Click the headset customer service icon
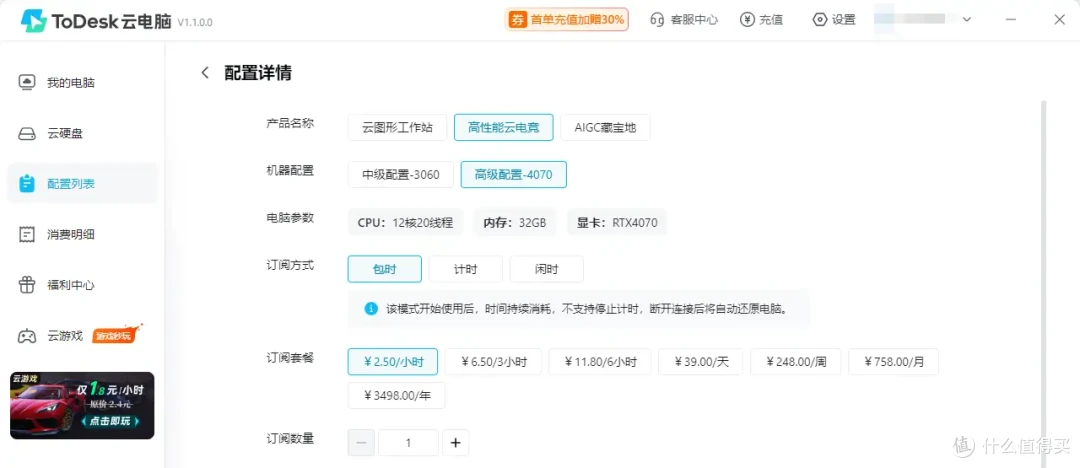The height and width of the screenshot is (468, 1080). coord(657,19)
